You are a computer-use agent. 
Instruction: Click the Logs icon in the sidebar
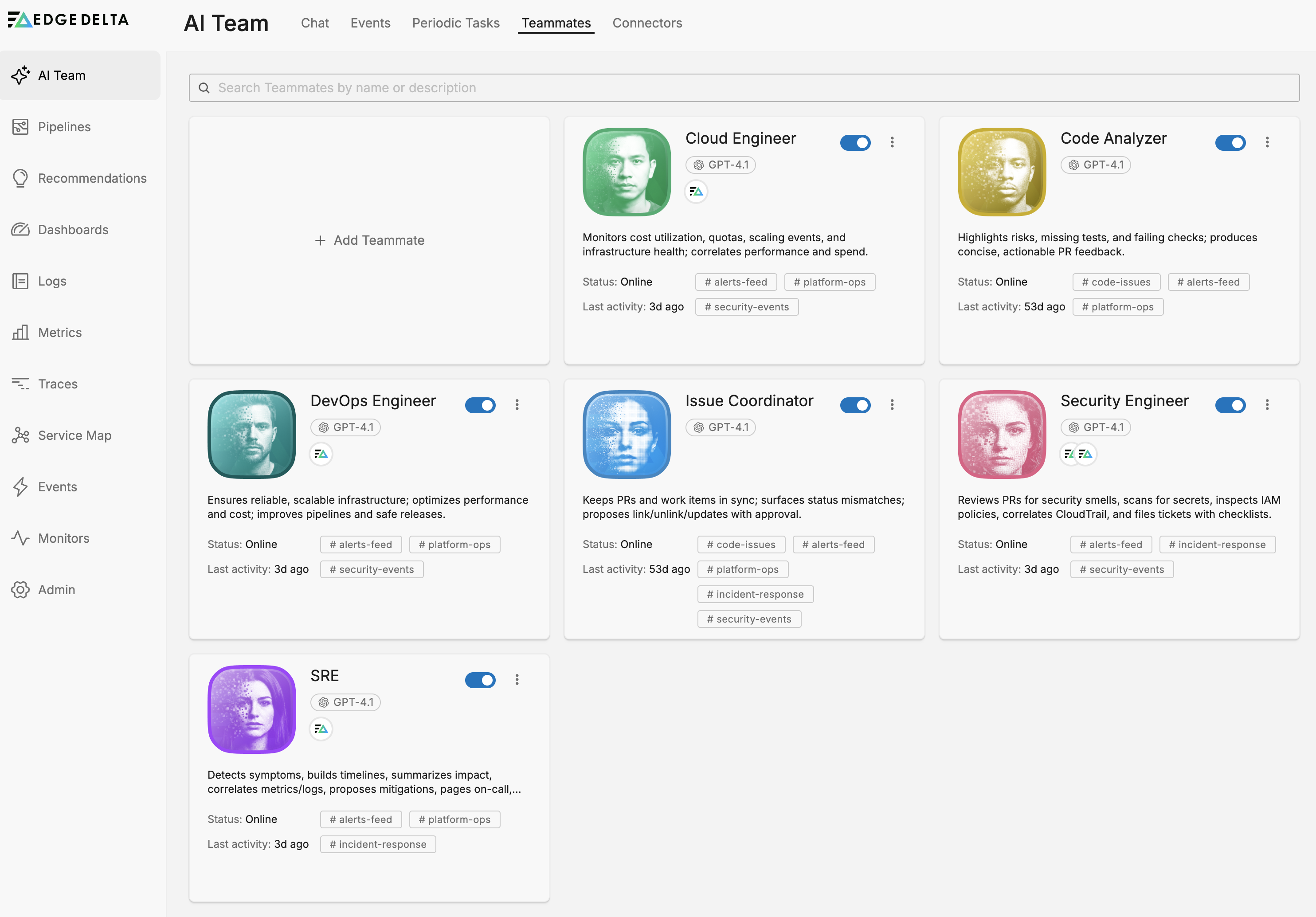click(21, 281)
